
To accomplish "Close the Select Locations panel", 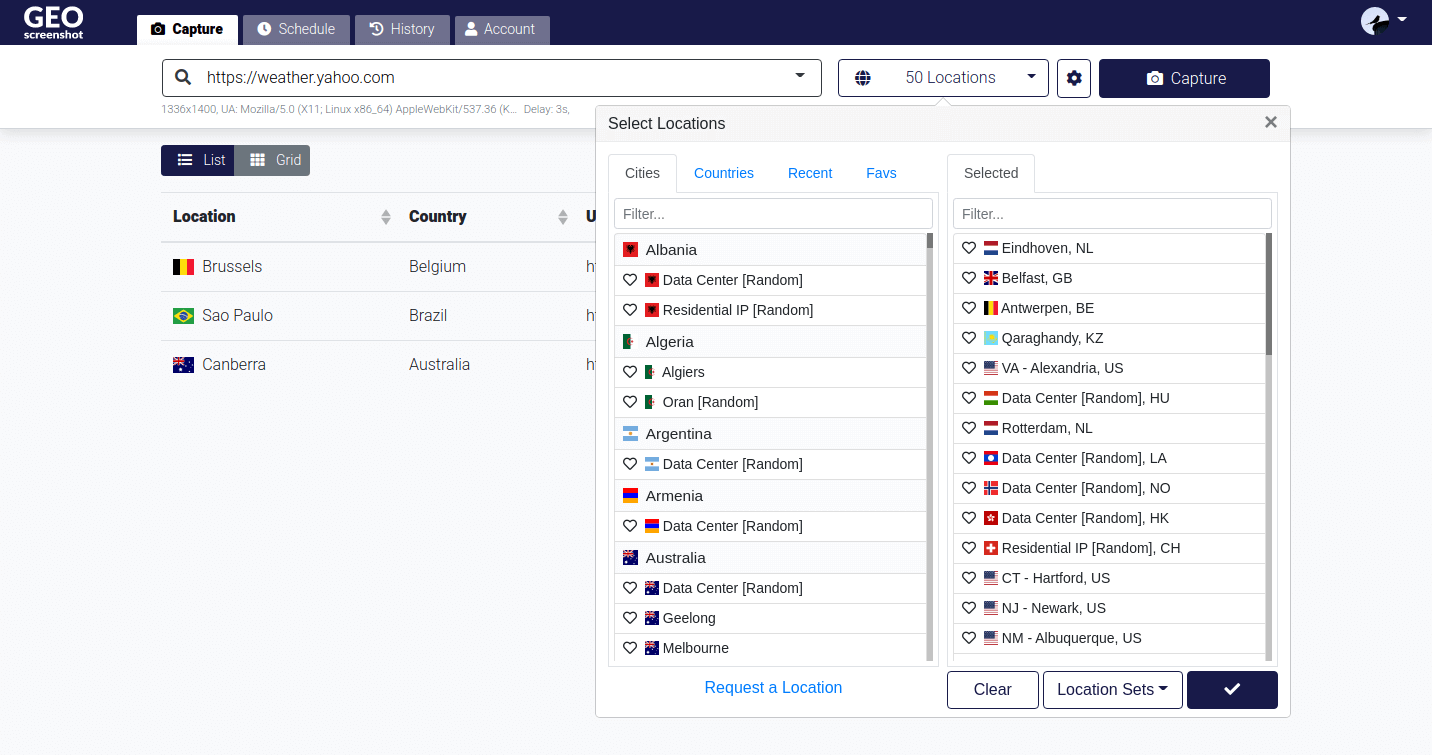I will point(1270,122).
